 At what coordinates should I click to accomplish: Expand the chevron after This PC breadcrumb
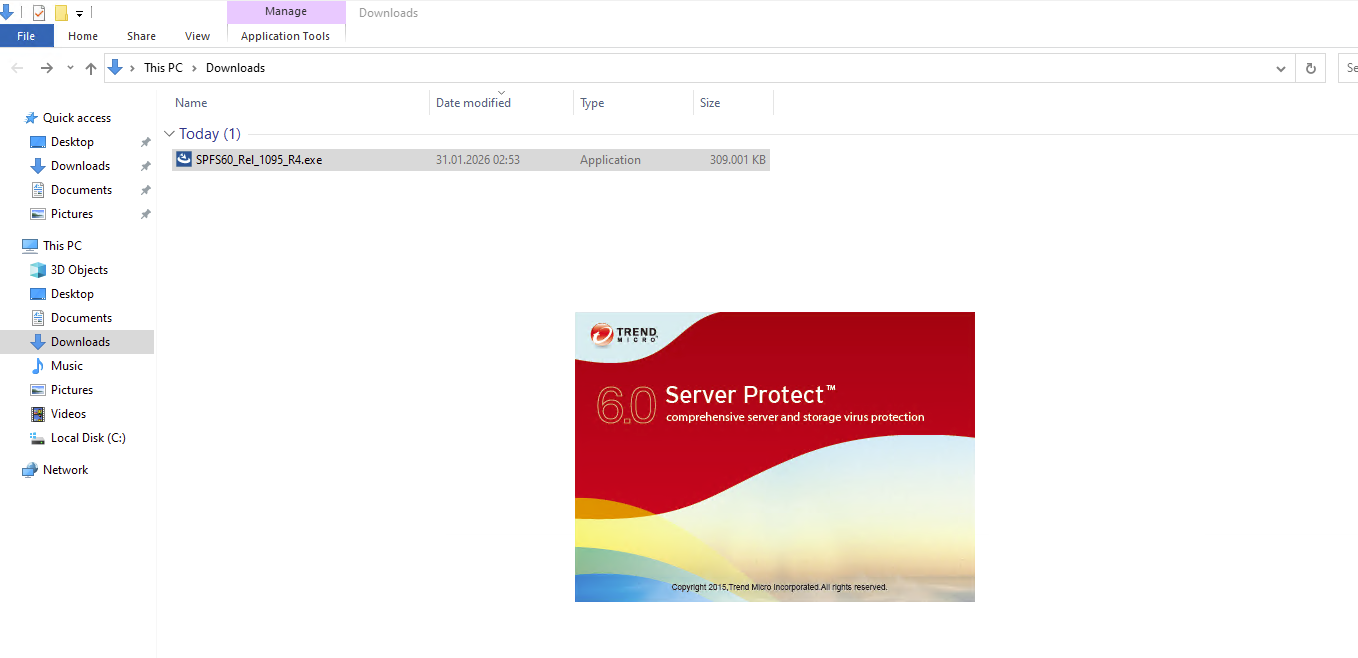[x=194, y=68]
